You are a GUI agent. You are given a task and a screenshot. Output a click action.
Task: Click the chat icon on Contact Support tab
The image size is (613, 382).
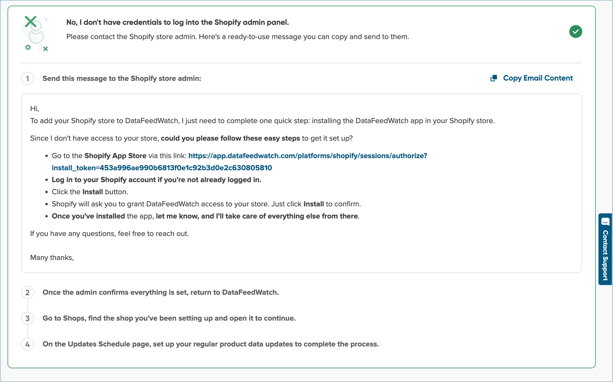(x=605, y=221)
